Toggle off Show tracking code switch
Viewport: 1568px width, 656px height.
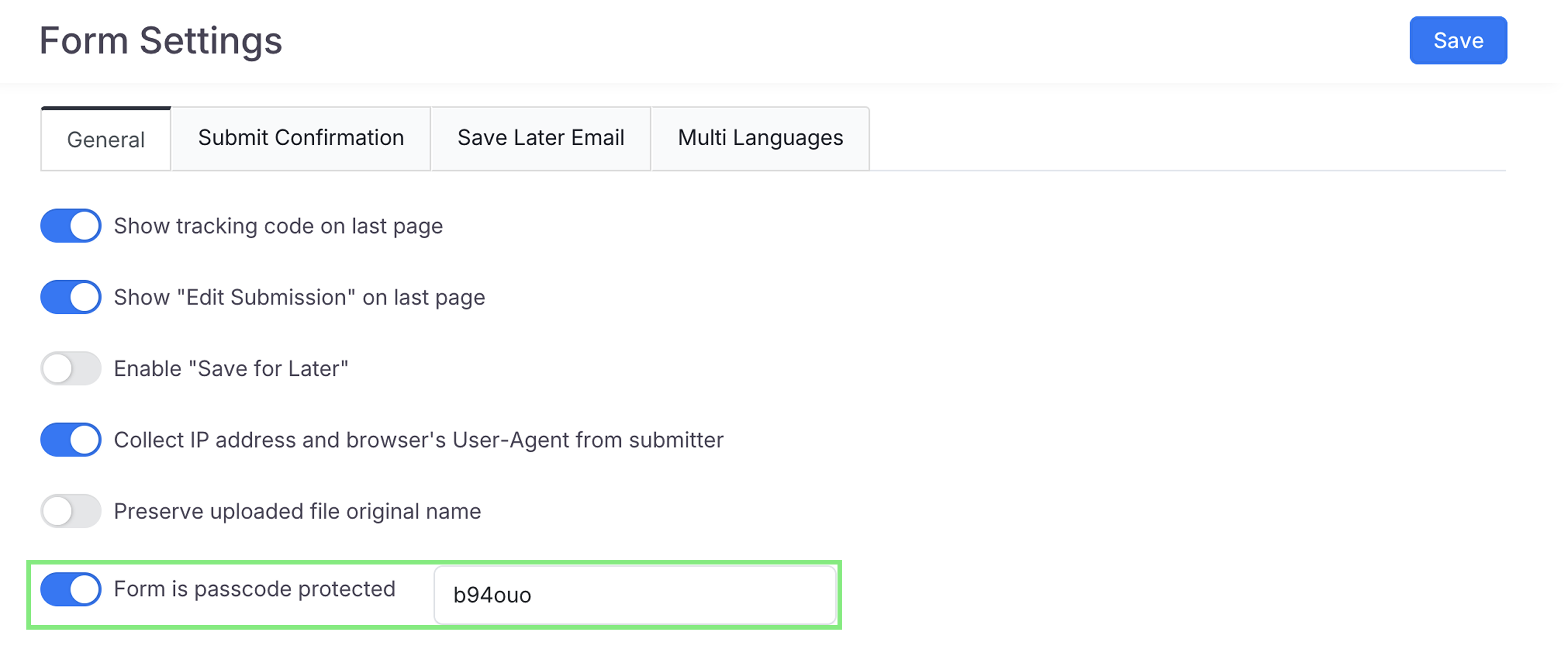coord(71,226)
